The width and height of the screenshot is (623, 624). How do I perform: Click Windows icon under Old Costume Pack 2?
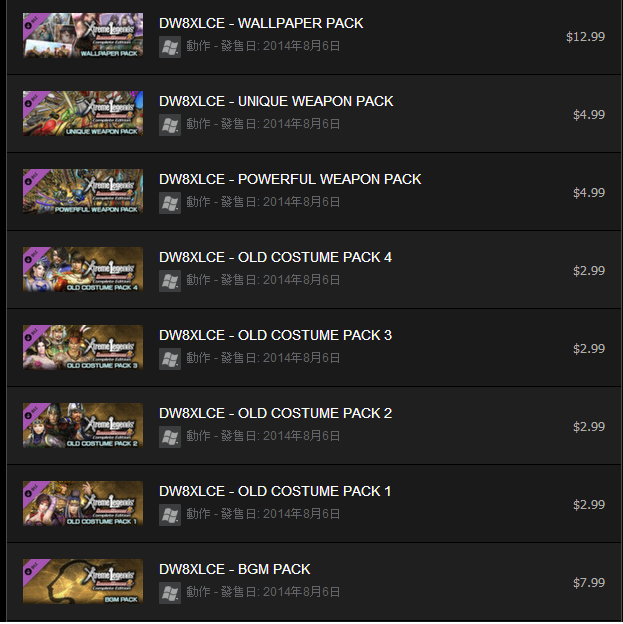[x=170, y=437]
